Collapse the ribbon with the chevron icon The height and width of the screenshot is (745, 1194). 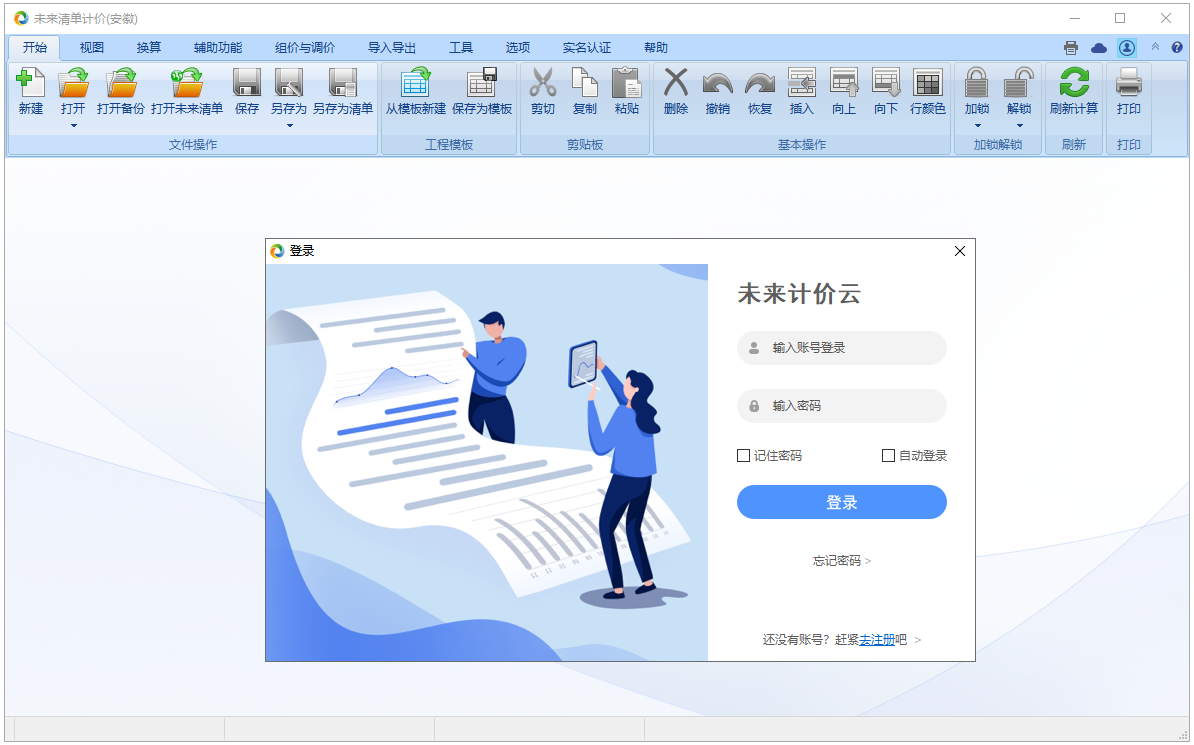(x=1155, y=47)
